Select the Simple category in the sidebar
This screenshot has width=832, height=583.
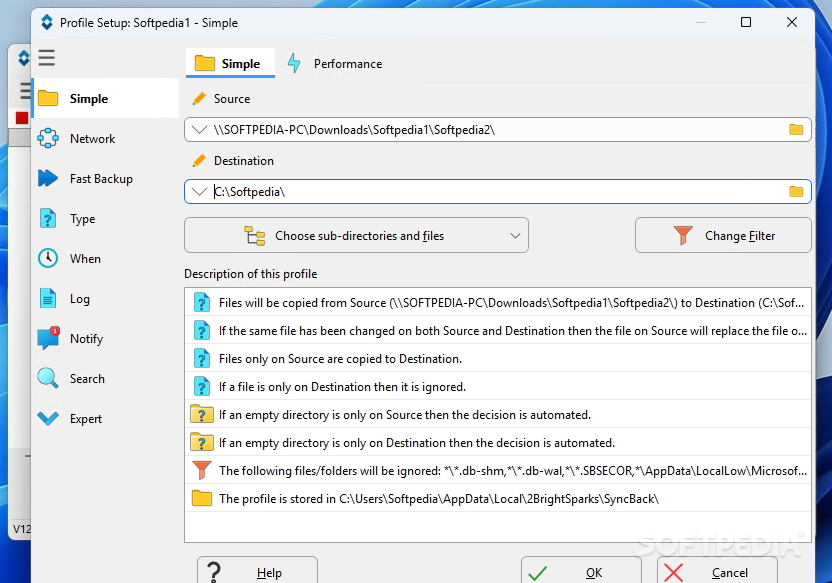tap(106, 99)
